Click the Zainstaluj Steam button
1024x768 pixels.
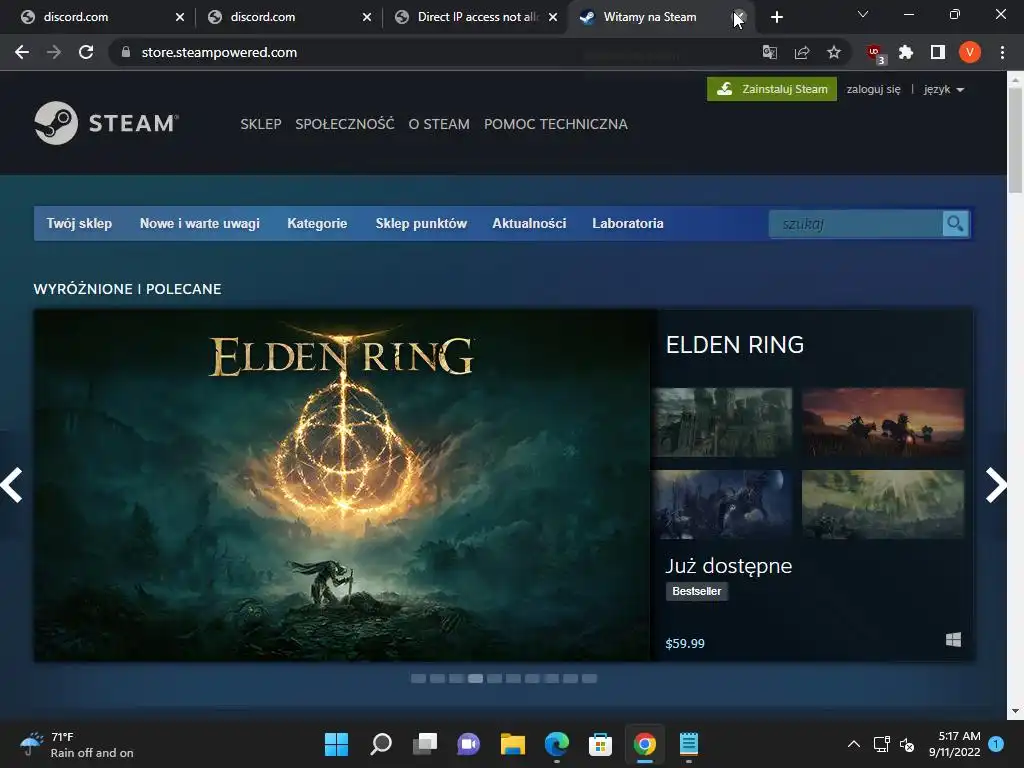[x=771, y=89]
